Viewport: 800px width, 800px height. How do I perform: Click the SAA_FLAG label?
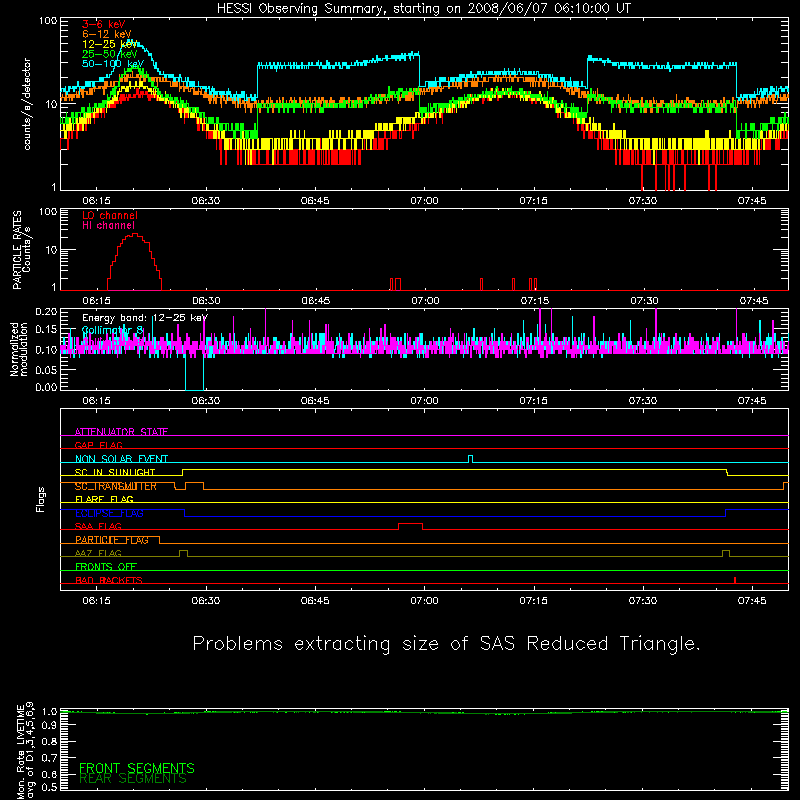point(98,526)
